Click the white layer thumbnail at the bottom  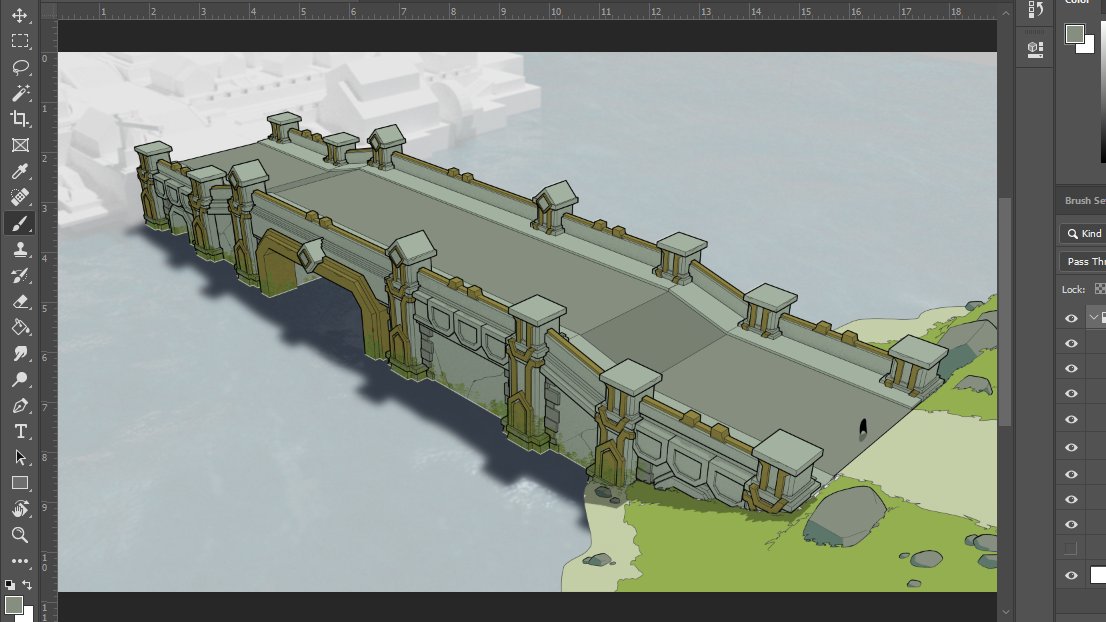point(1098,575)
